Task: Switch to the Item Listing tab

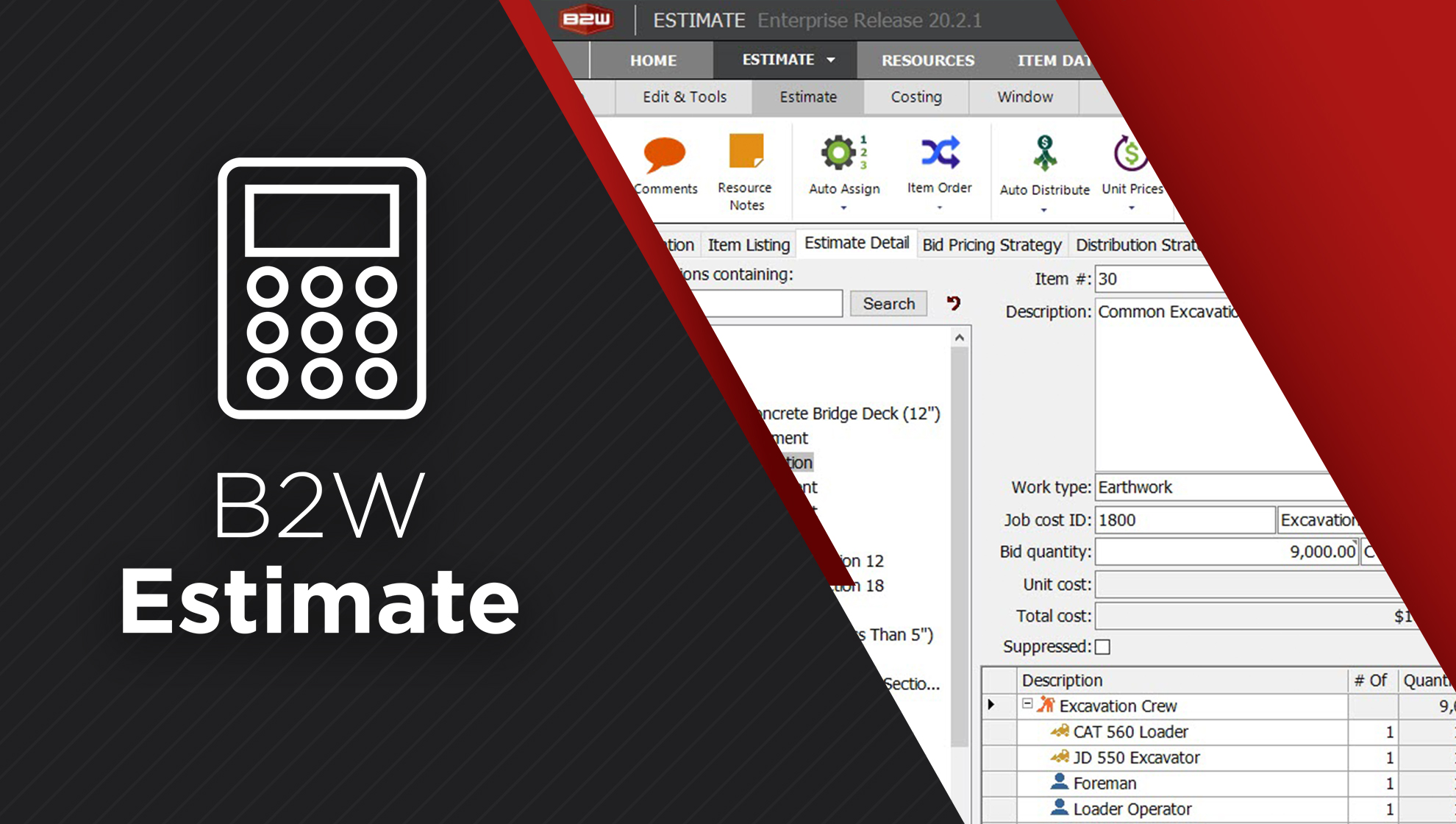Action: click(x=749, y=245)
